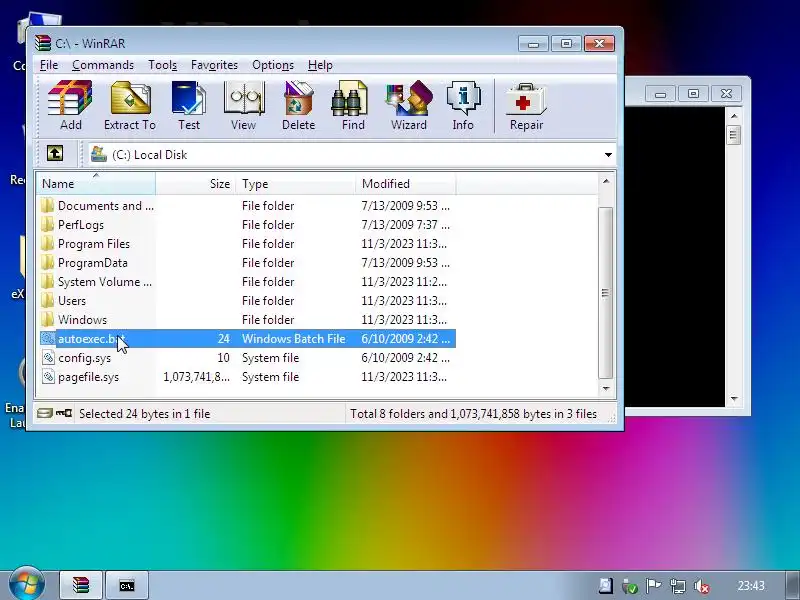
Task: Click the file list vertical scrollbar thumb
Action: point(606,292)
